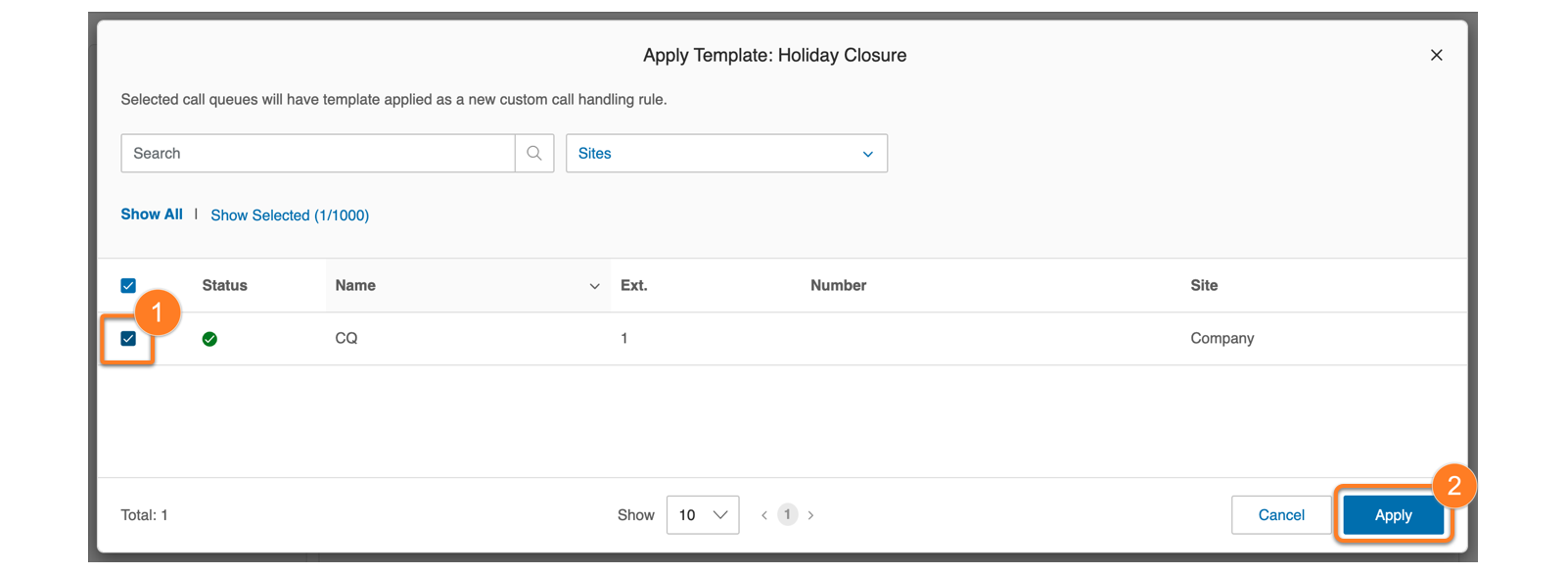Sort by the Name column chevron
Image resolution: width=1568 pixels, height=574 pixels.
[594, 286]
